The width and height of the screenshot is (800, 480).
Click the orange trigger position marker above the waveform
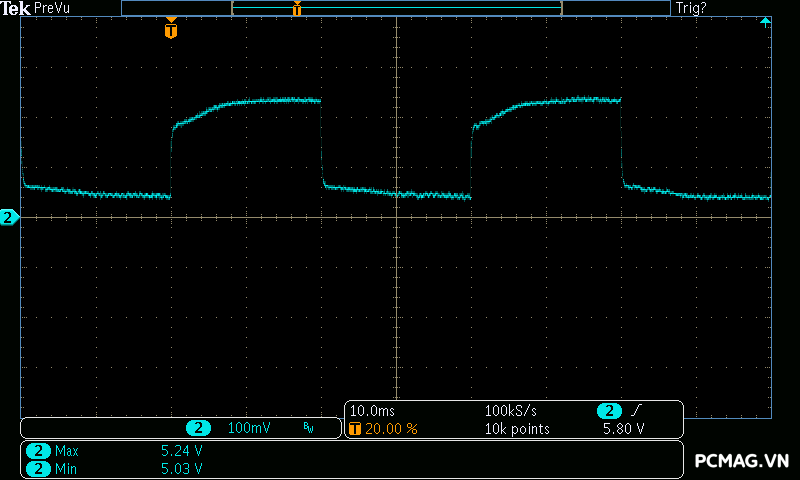171,30
